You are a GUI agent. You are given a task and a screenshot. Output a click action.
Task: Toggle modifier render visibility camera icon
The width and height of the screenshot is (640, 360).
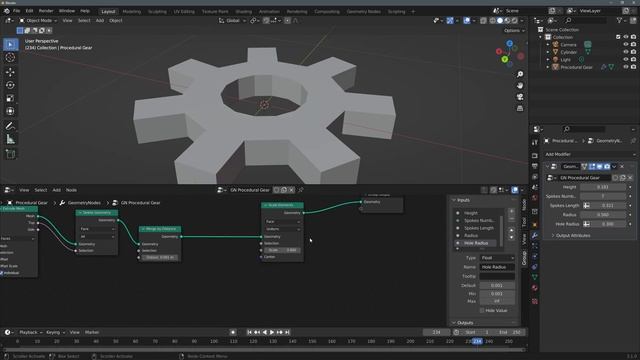607,167
